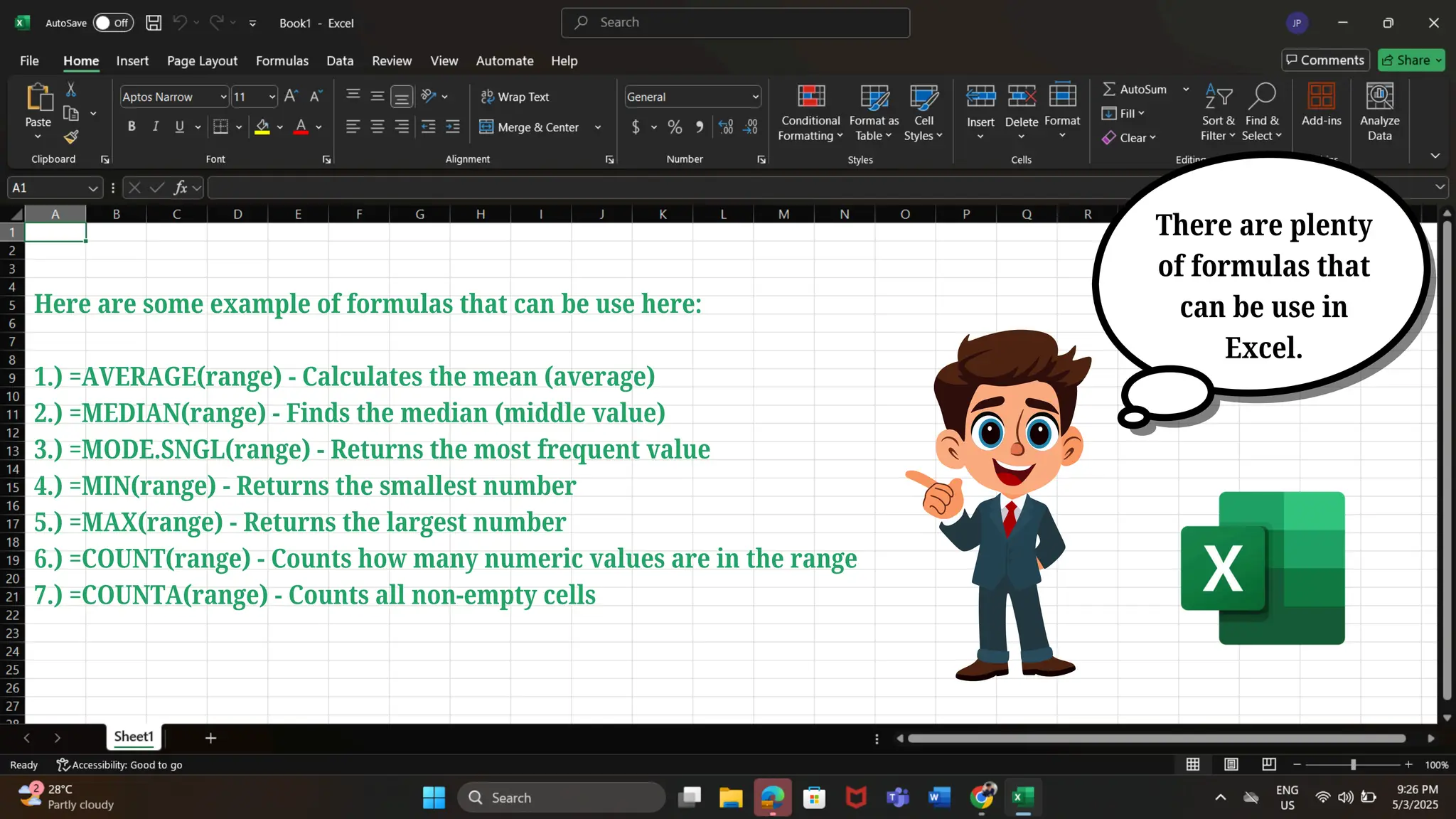Click the Save floppy disk icon

pos(154,23)
